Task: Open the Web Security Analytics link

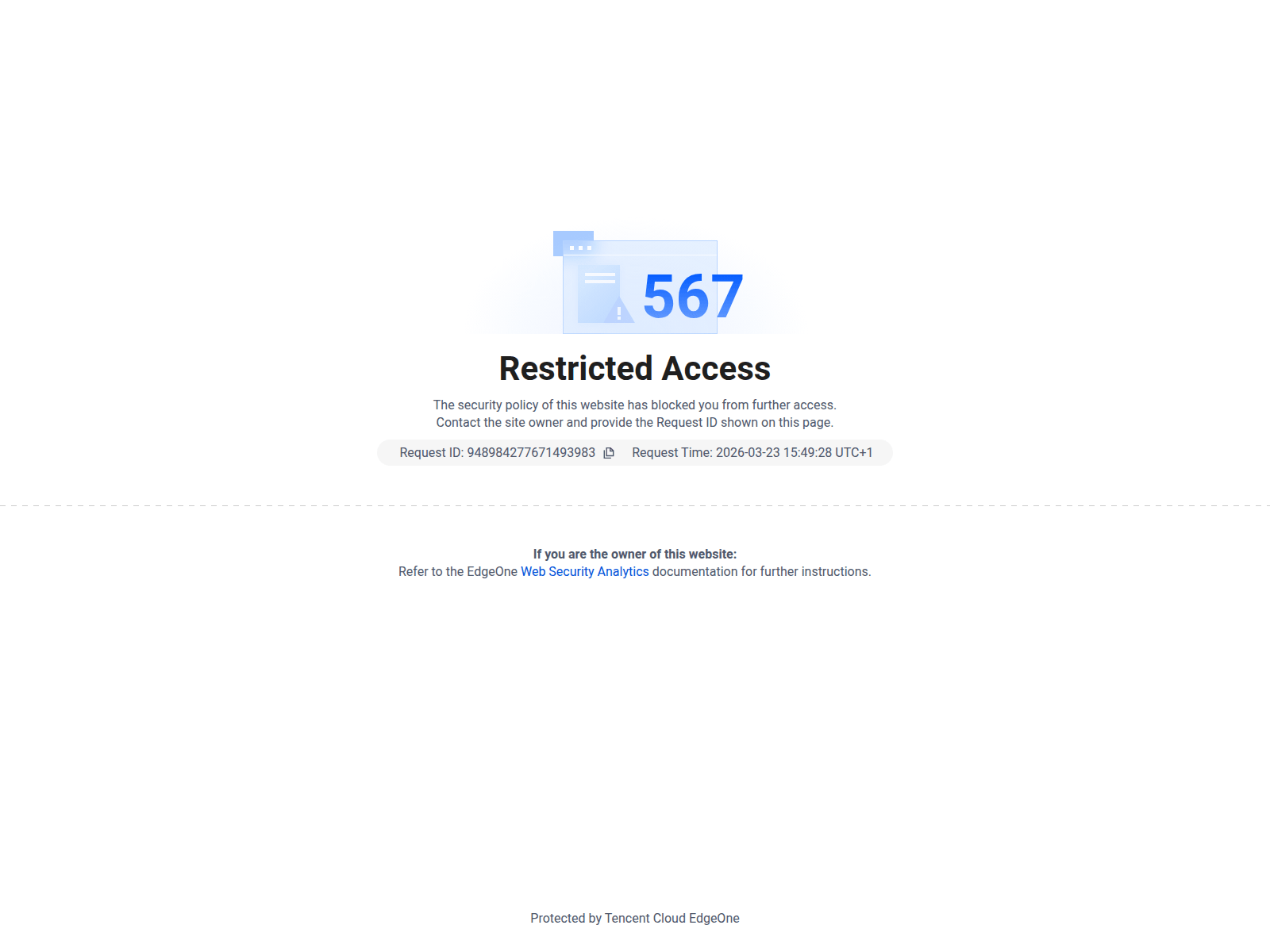Action: point(585,571)
